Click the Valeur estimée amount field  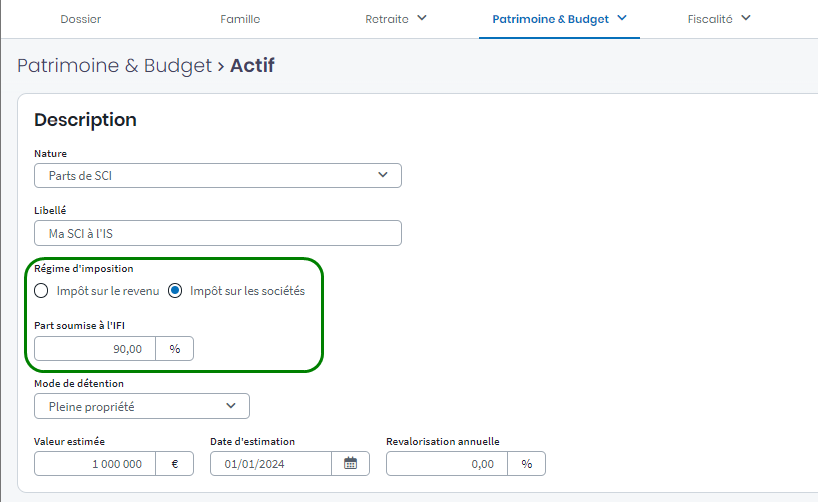[95, 464]
